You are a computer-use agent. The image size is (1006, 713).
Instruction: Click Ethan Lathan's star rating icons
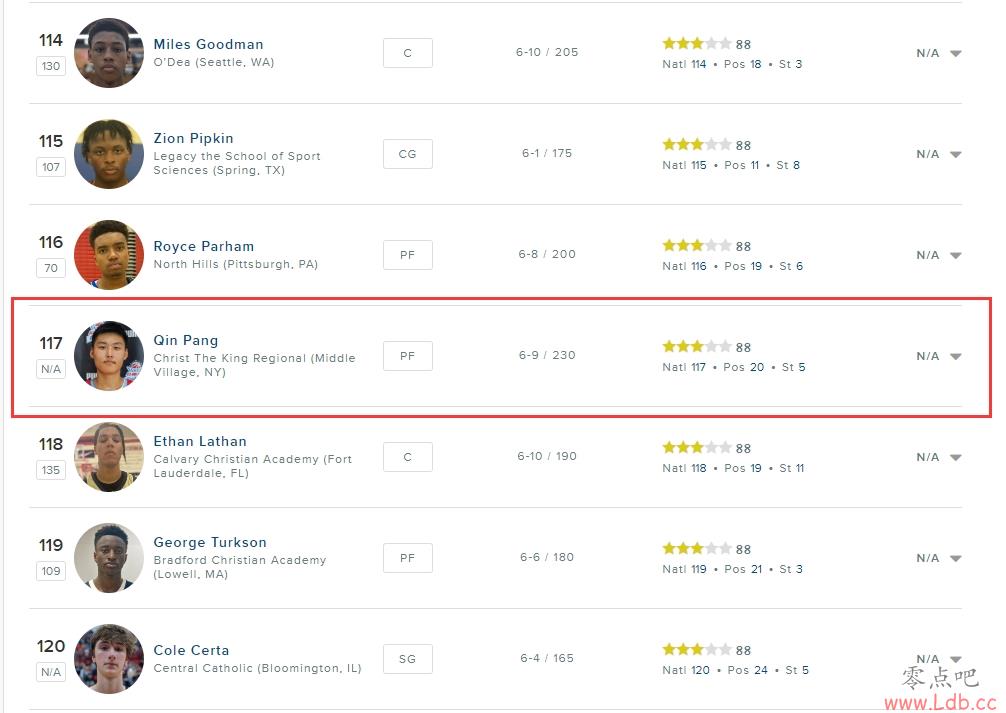[696, 447]
